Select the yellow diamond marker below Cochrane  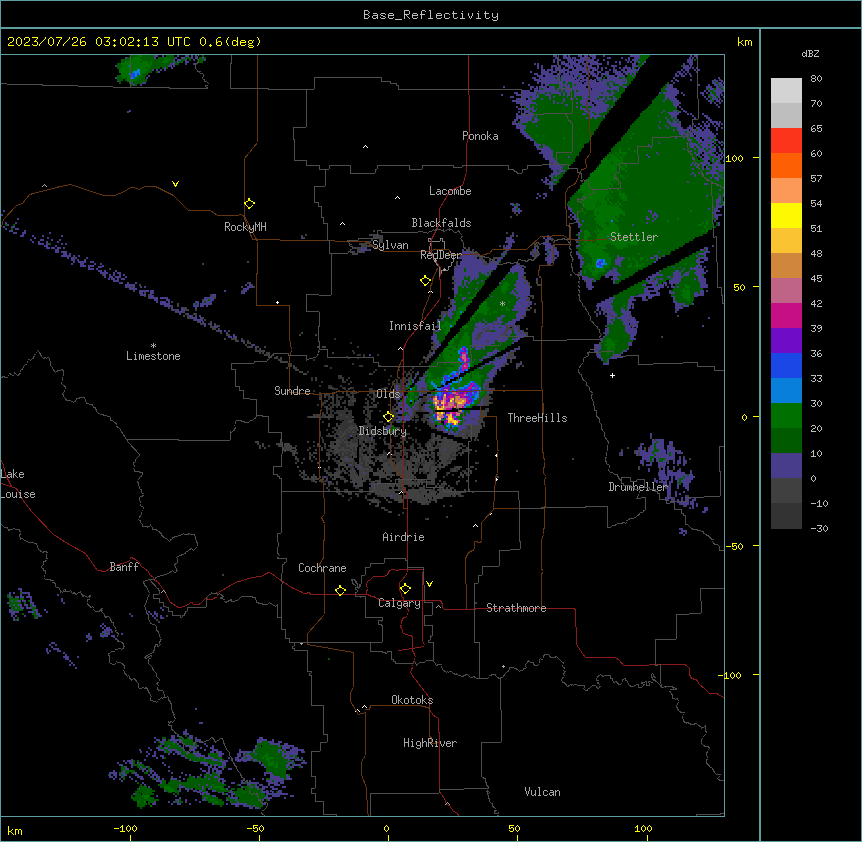(x=340, y=590)
